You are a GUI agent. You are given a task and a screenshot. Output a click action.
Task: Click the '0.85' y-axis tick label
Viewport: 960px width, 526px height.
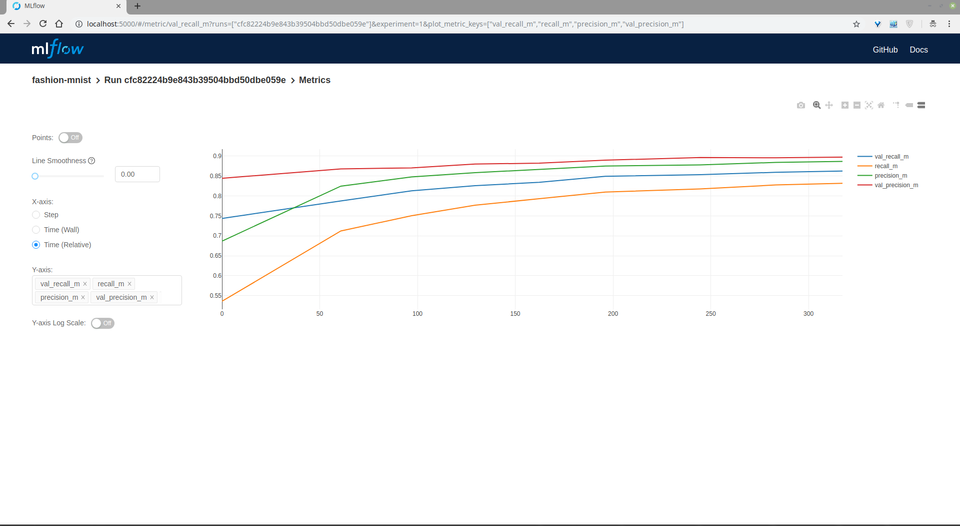tap(216, 176)
